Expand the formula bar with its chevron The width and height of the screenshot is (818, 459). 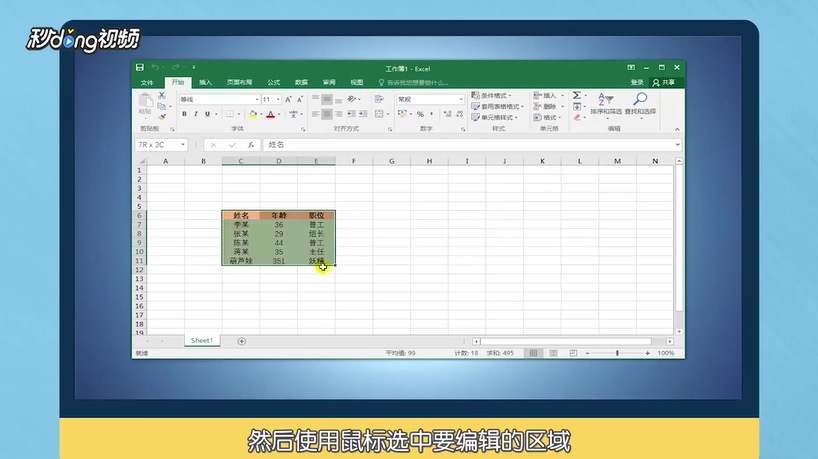coord(677,144)
